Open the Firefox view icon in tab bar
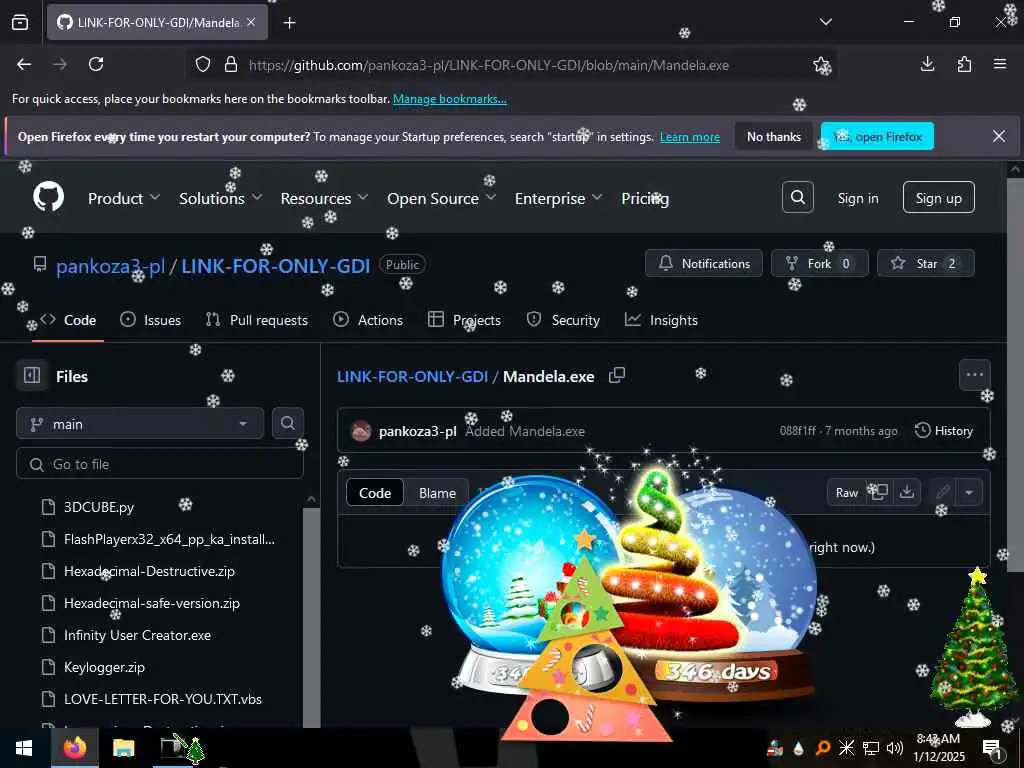Viewport: 1024px width, 768px height. 20,23
